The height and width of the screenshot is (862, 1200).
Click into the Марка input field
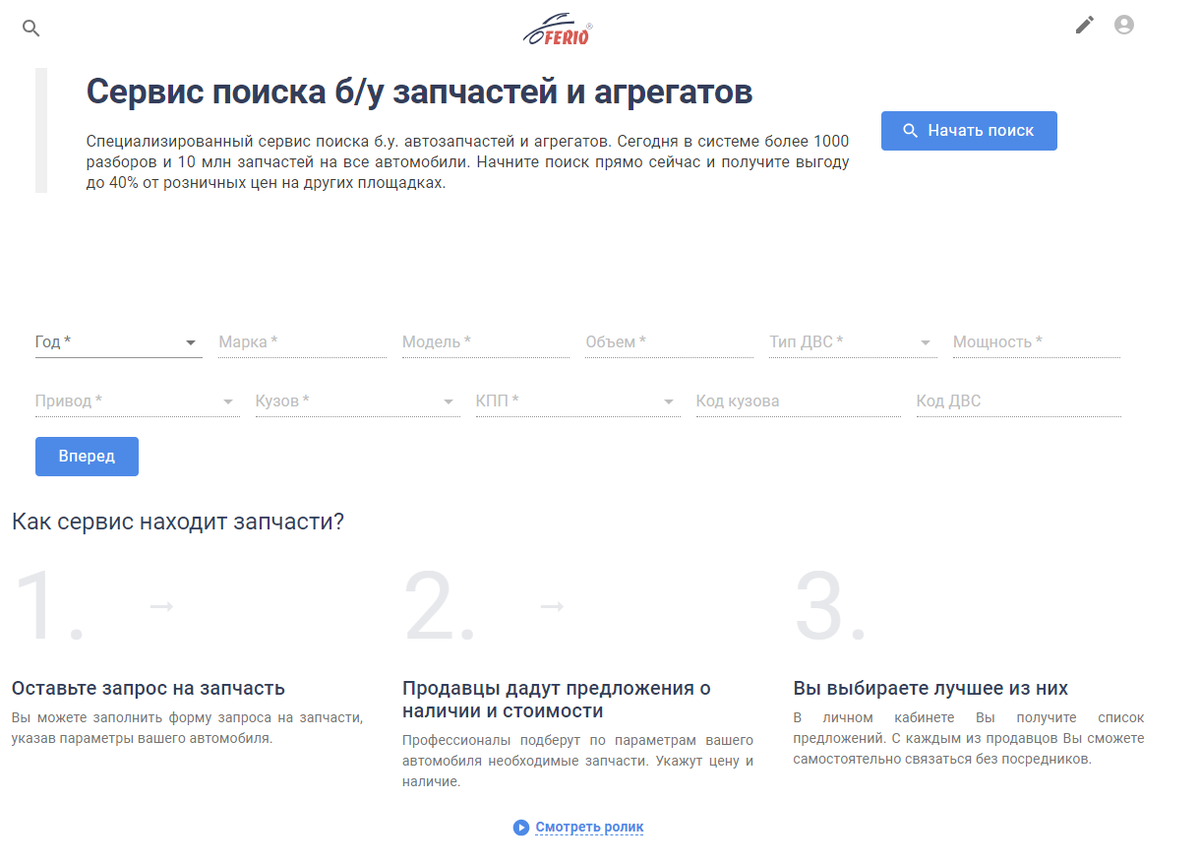(300, 342)
